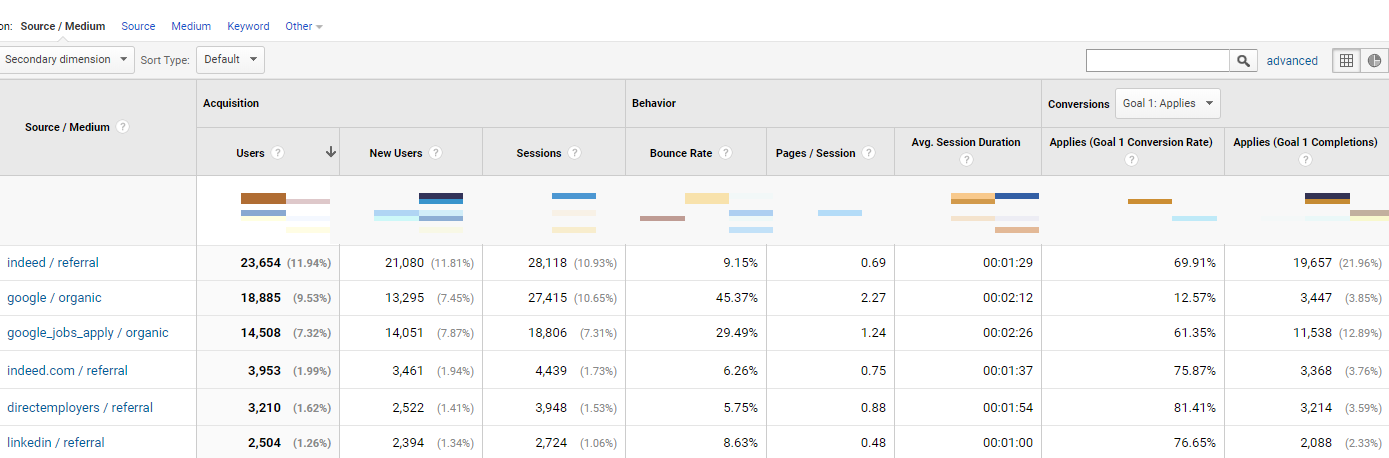Open help icon next to Pages / Session
1389x458 pixels.
(868, 153)
